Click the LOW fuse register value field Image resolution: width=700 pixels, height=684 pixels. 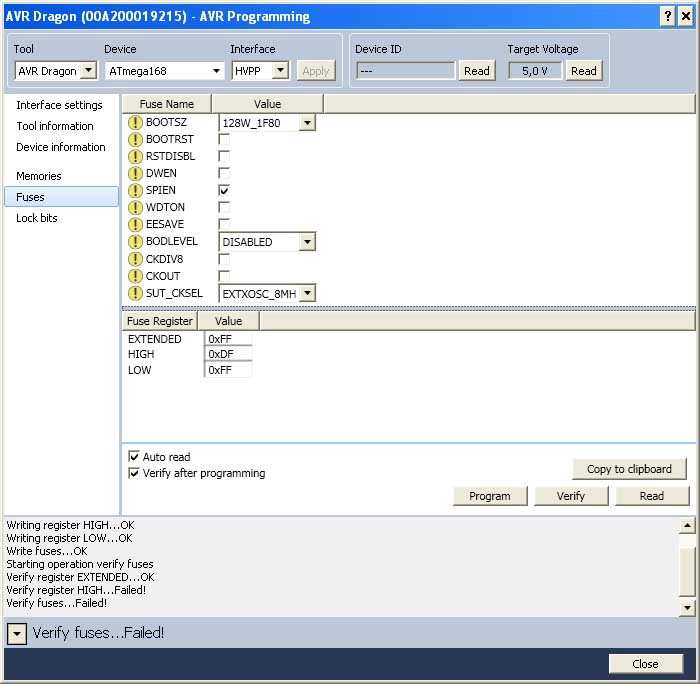[228, 370]
